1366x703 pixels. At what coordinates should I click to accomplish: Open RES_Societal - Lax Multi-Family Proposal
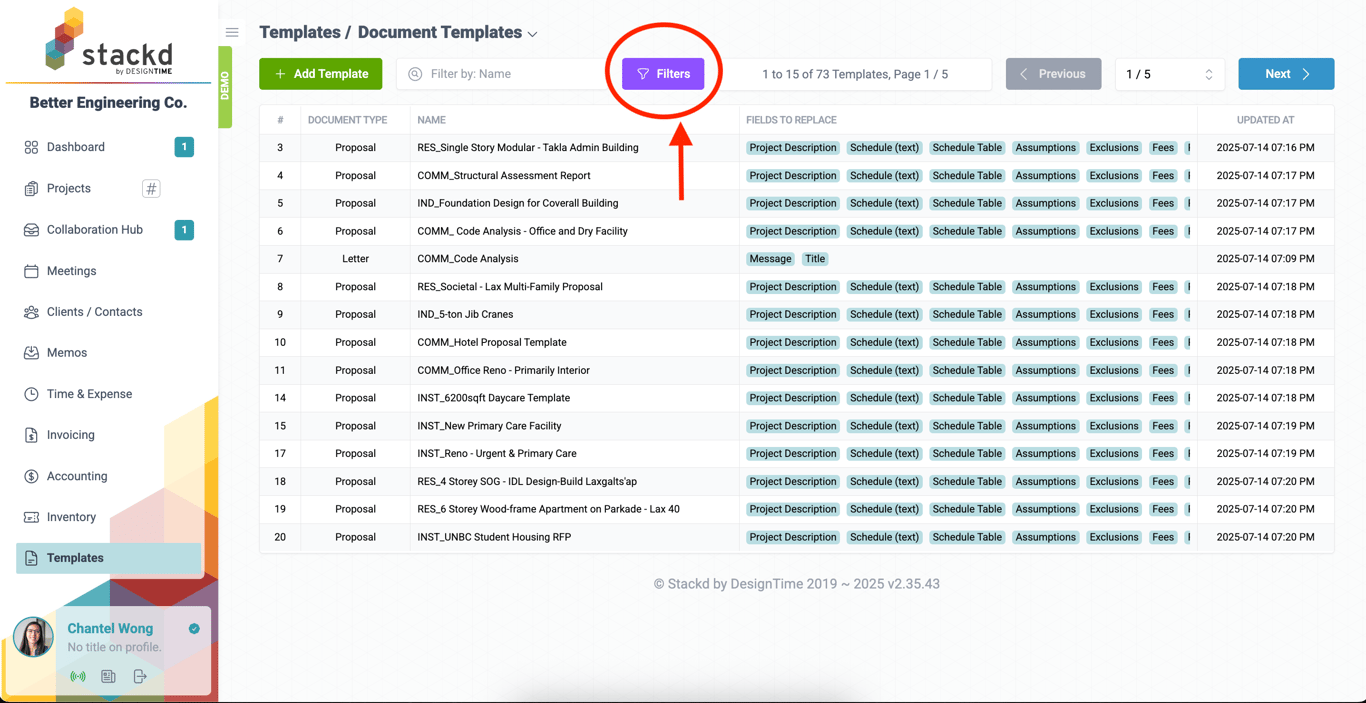(510, 287)
